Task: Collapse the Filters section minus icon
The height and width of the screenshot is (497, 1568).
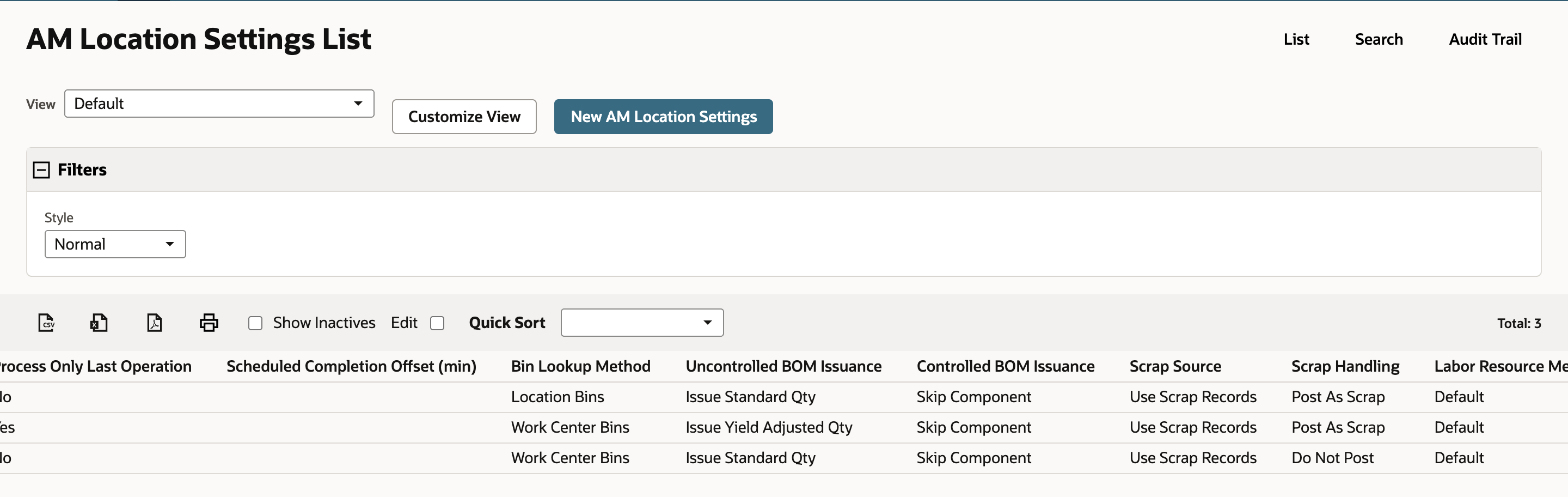Action: [41, 170]
